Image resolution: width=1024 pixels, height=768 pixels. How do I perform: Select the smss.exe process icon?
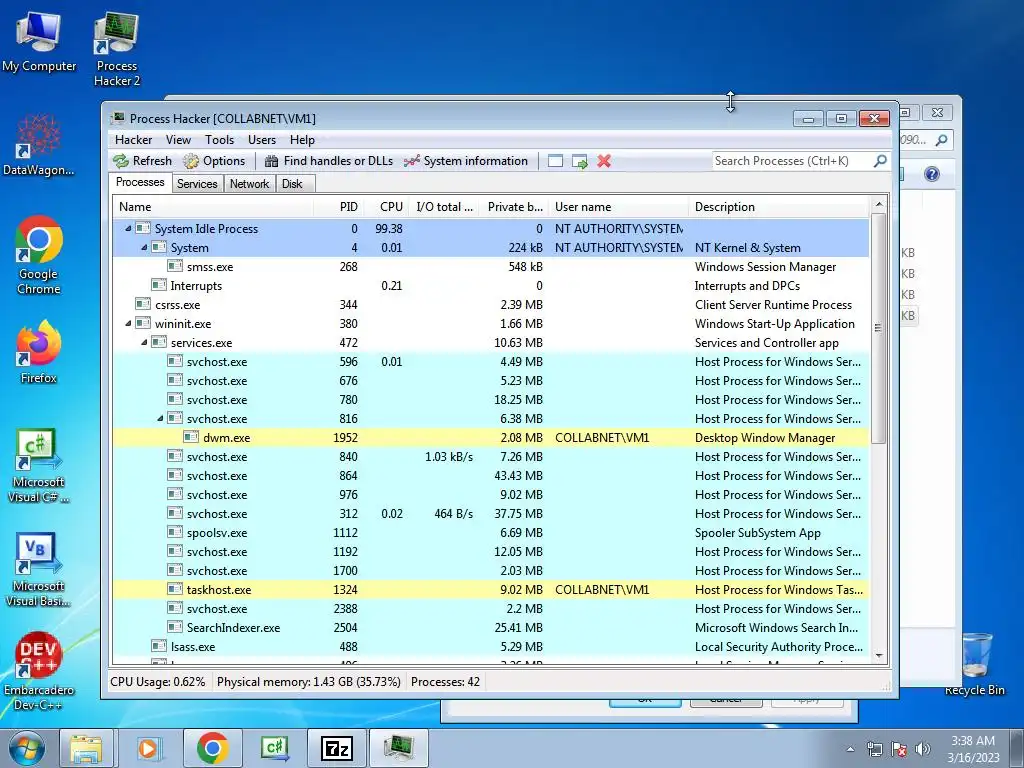click(x=175, y=266)
